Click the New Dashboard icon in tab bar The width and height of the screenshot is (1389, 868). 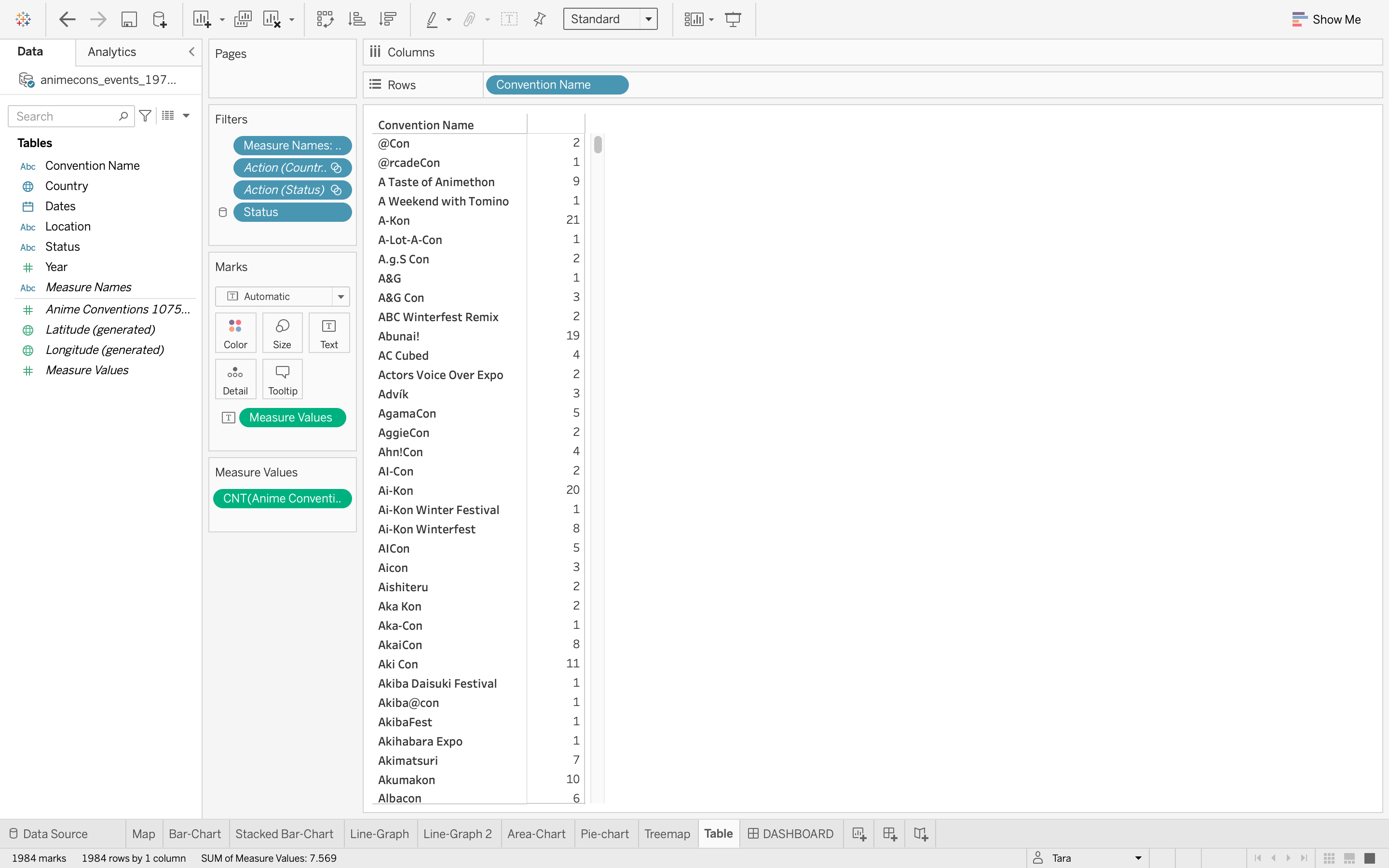tap(890, 834)
